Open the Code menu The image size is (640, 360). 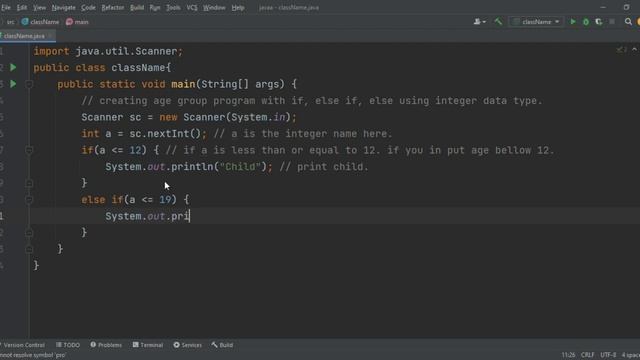(88, 7)
